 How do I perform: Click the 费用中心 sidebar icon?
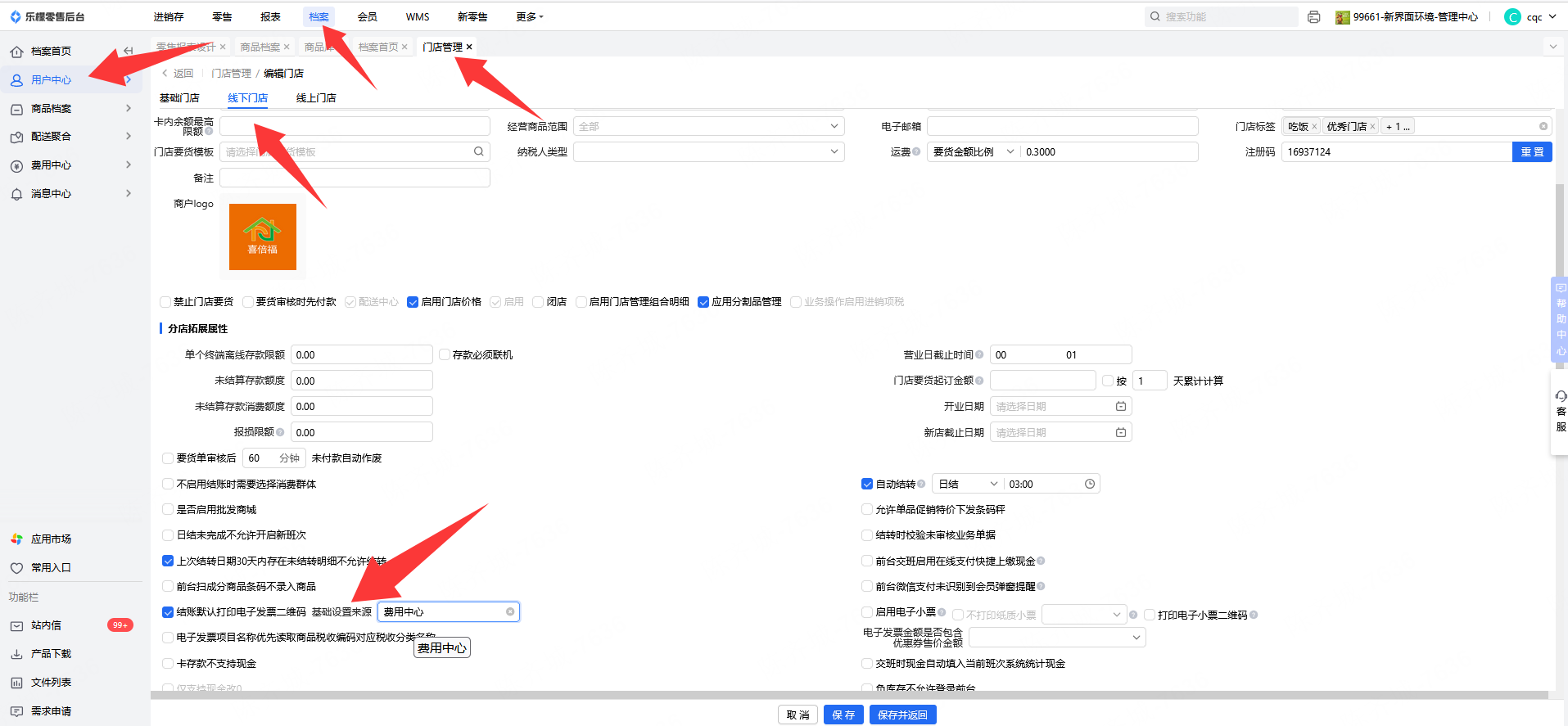[16, 165]
